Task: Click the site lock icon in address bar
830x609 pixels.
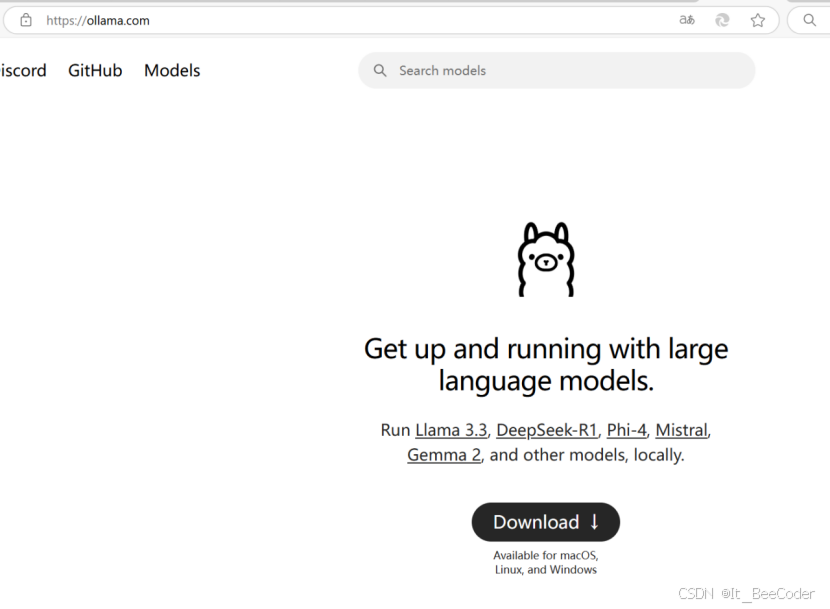Action: (x=26, y=21)
